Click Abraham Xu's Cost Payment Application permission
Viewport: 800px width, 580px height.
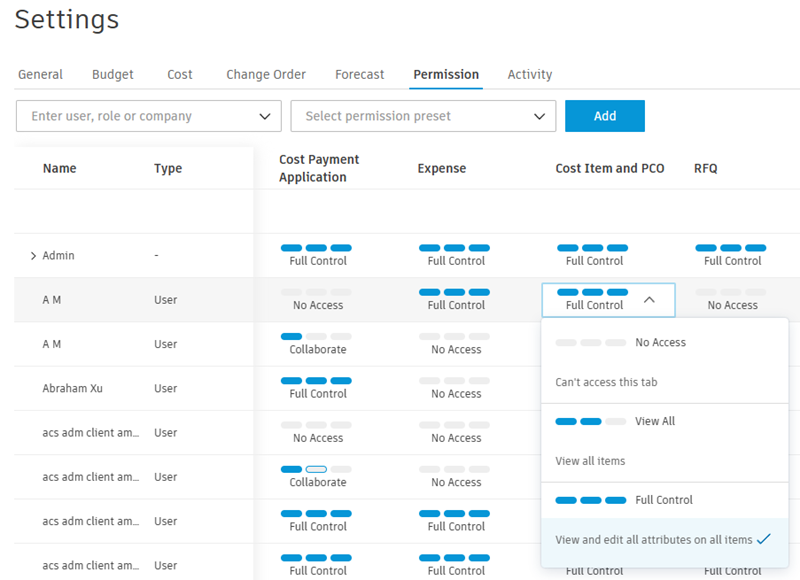click(316, 387)
